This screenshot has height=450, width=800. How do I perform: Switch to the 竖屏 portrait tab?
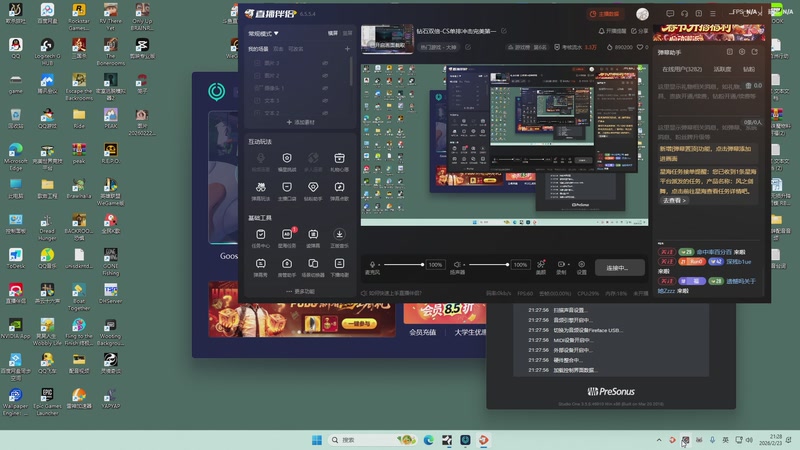347,33
